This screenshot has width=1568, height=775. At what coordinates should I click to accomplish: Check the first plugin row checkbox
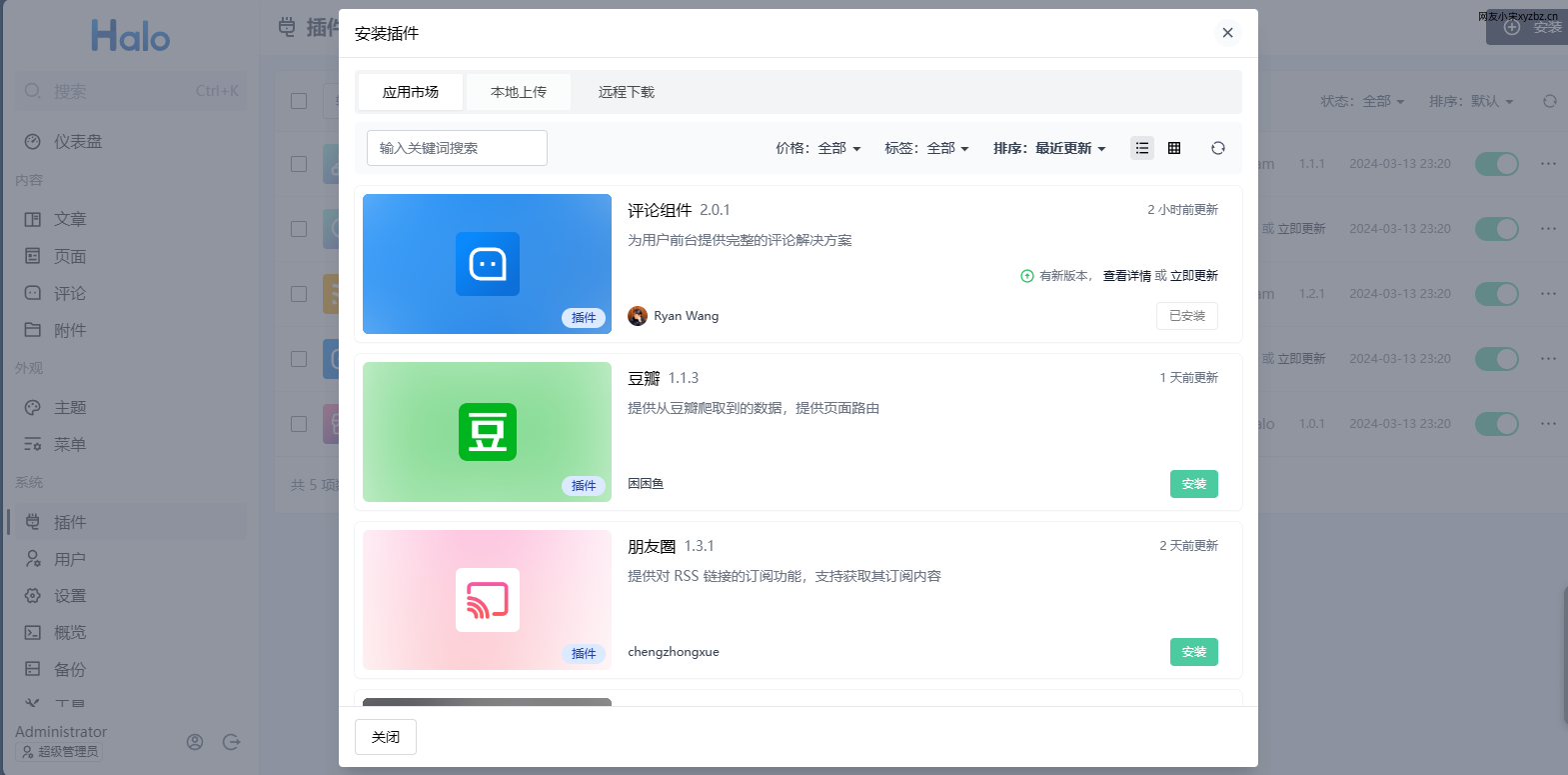[299, 164]
